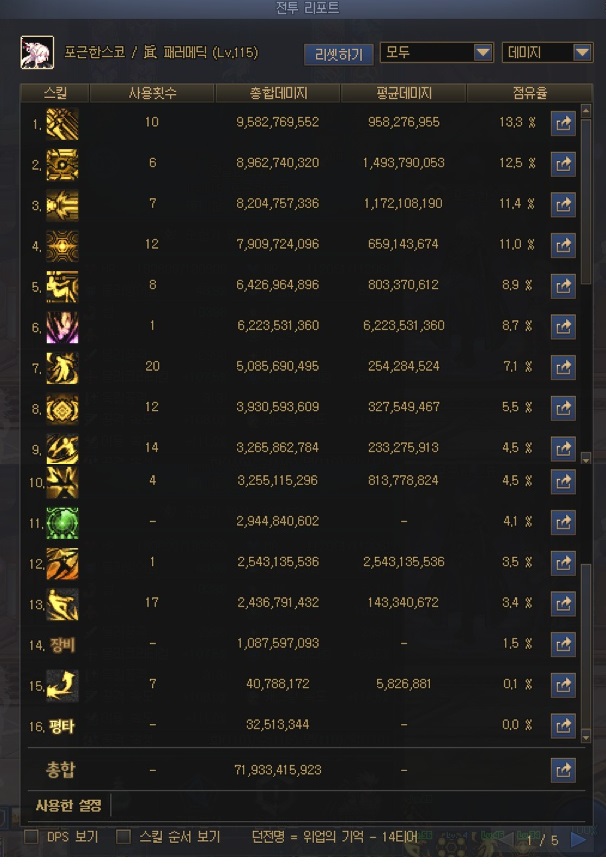
Task: Click the 평균데미지 column header
Action: click(x=403, y=94)
